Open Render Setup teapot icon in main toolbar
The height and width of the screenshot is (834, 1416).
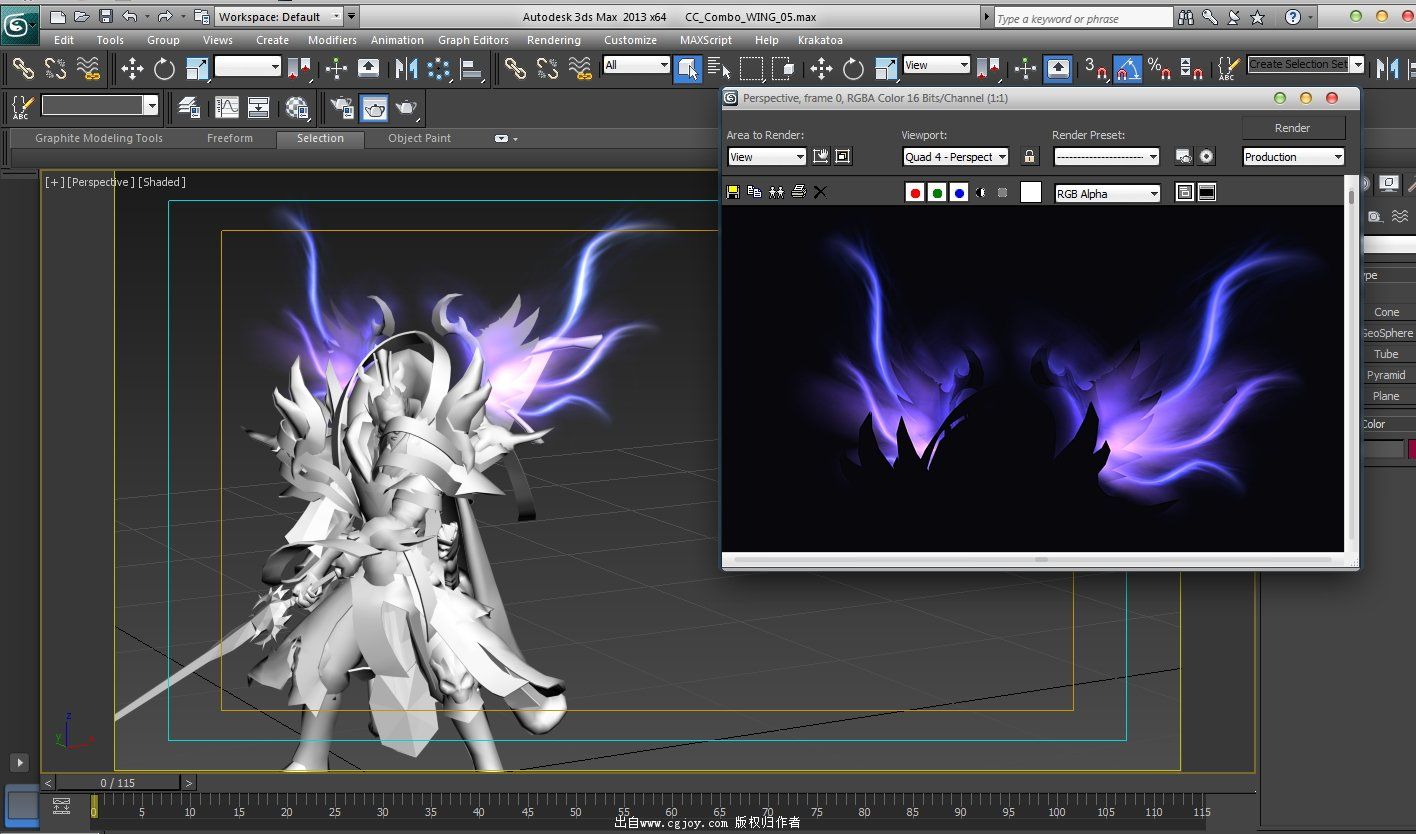click(342, 106)
